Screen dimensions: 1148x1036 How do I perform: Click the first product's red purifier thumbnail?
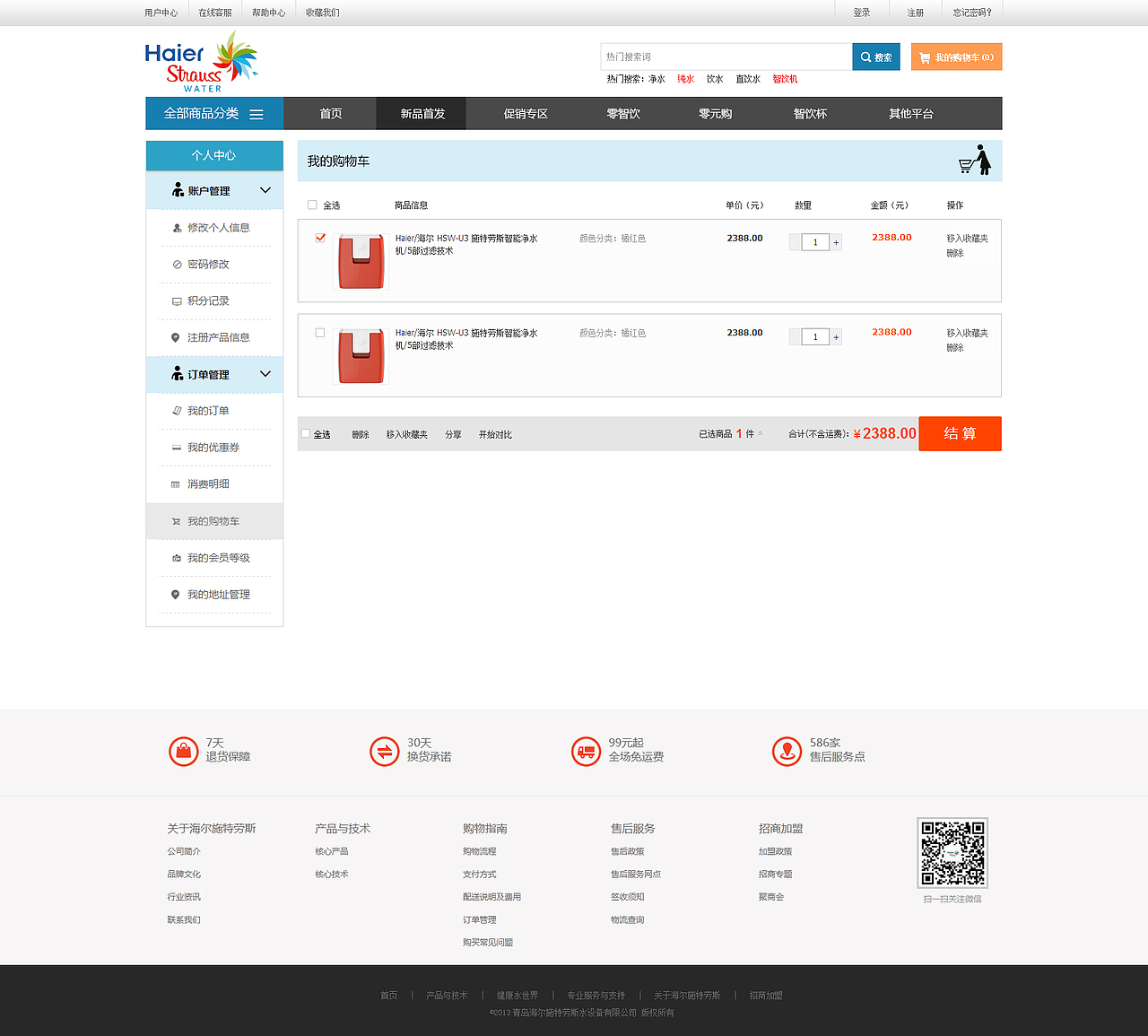click(x=361, y=261)
